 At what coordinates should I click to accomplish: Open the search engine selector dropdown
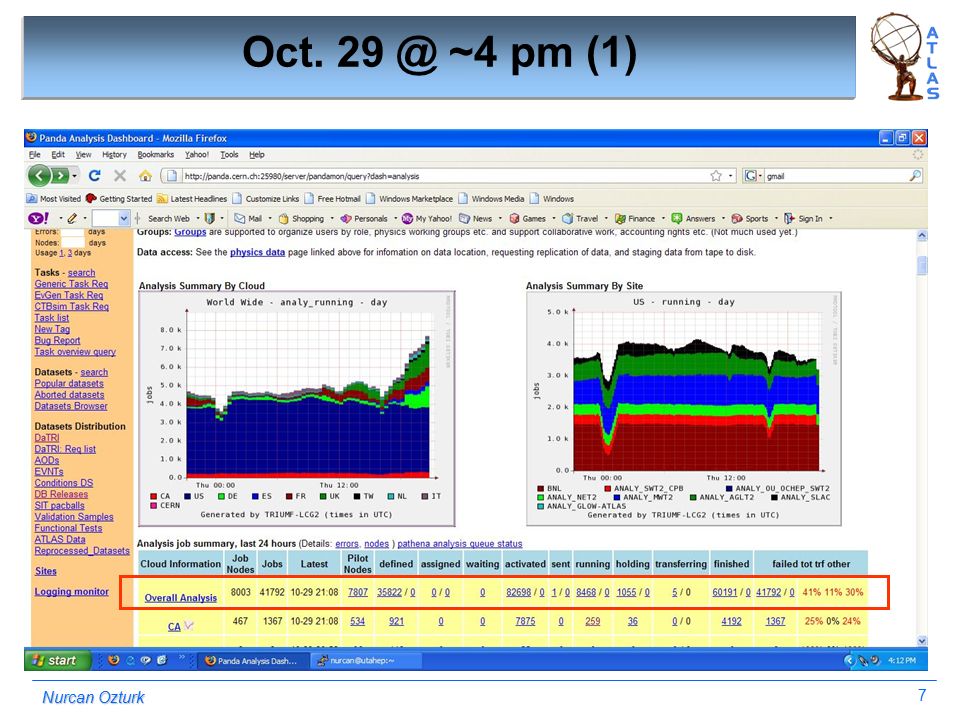pos(760,176)
